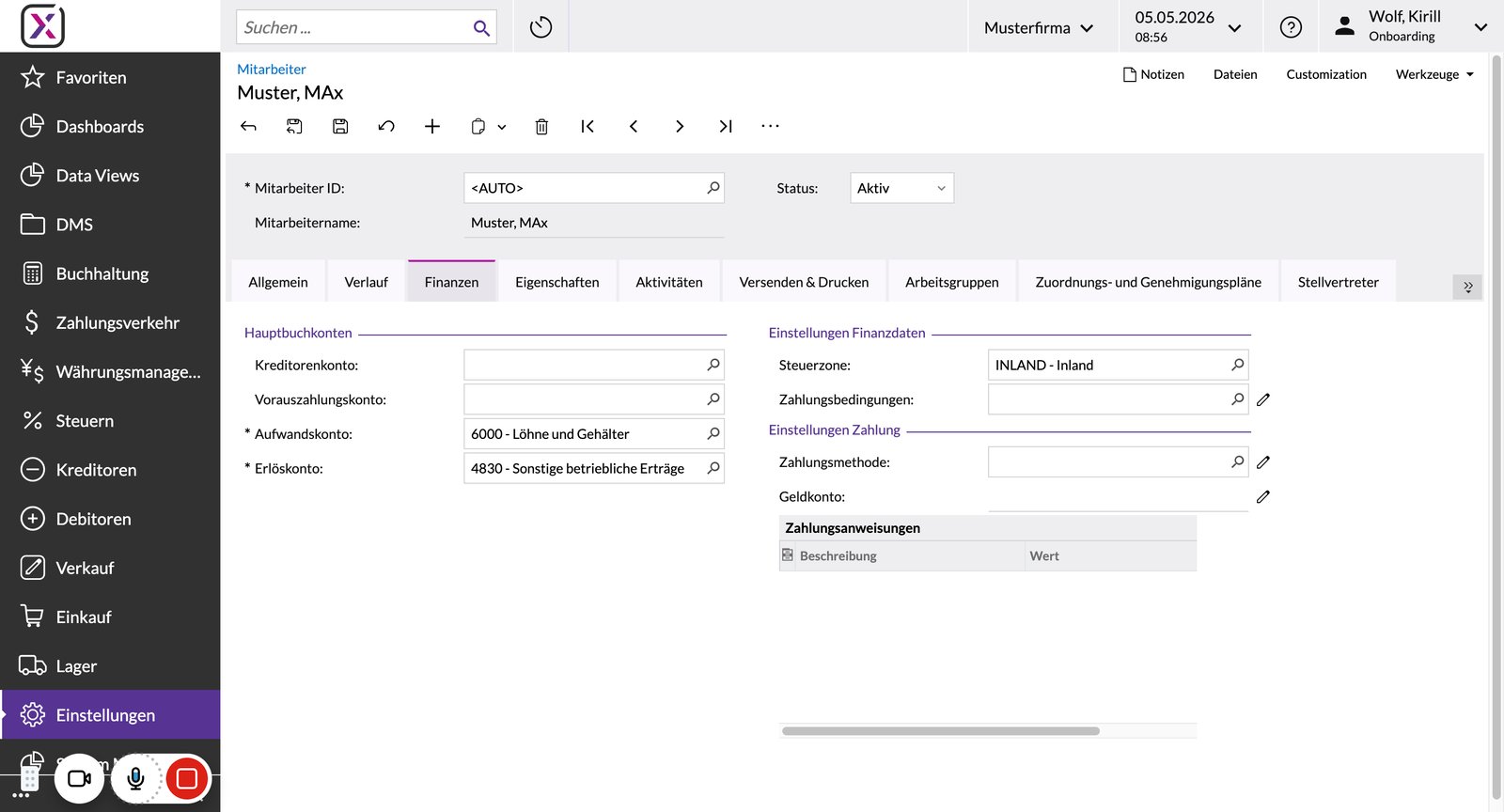Open the Werkzeuge dropdown menu

tap(1434, 74)
